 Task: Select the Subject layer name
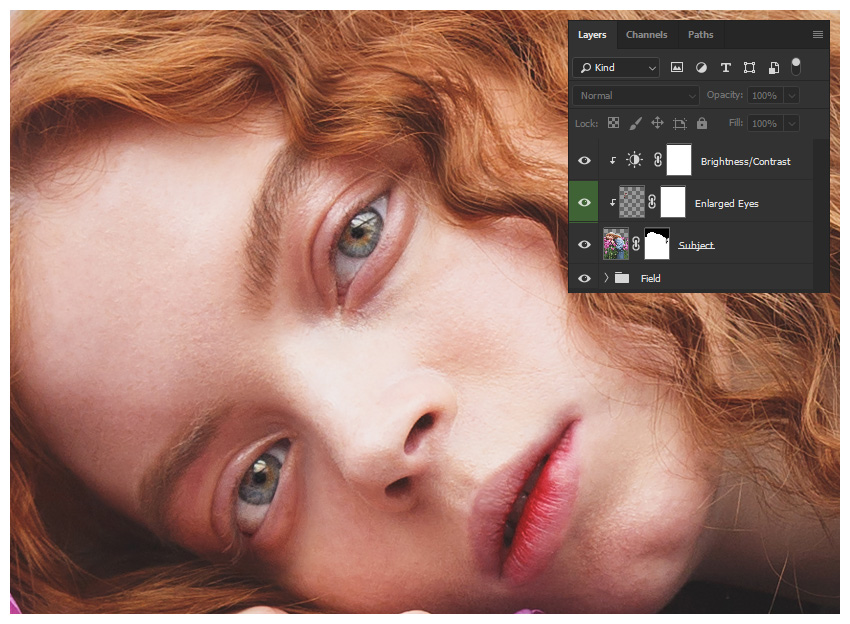pyautogui.click(x=696, y=246)
